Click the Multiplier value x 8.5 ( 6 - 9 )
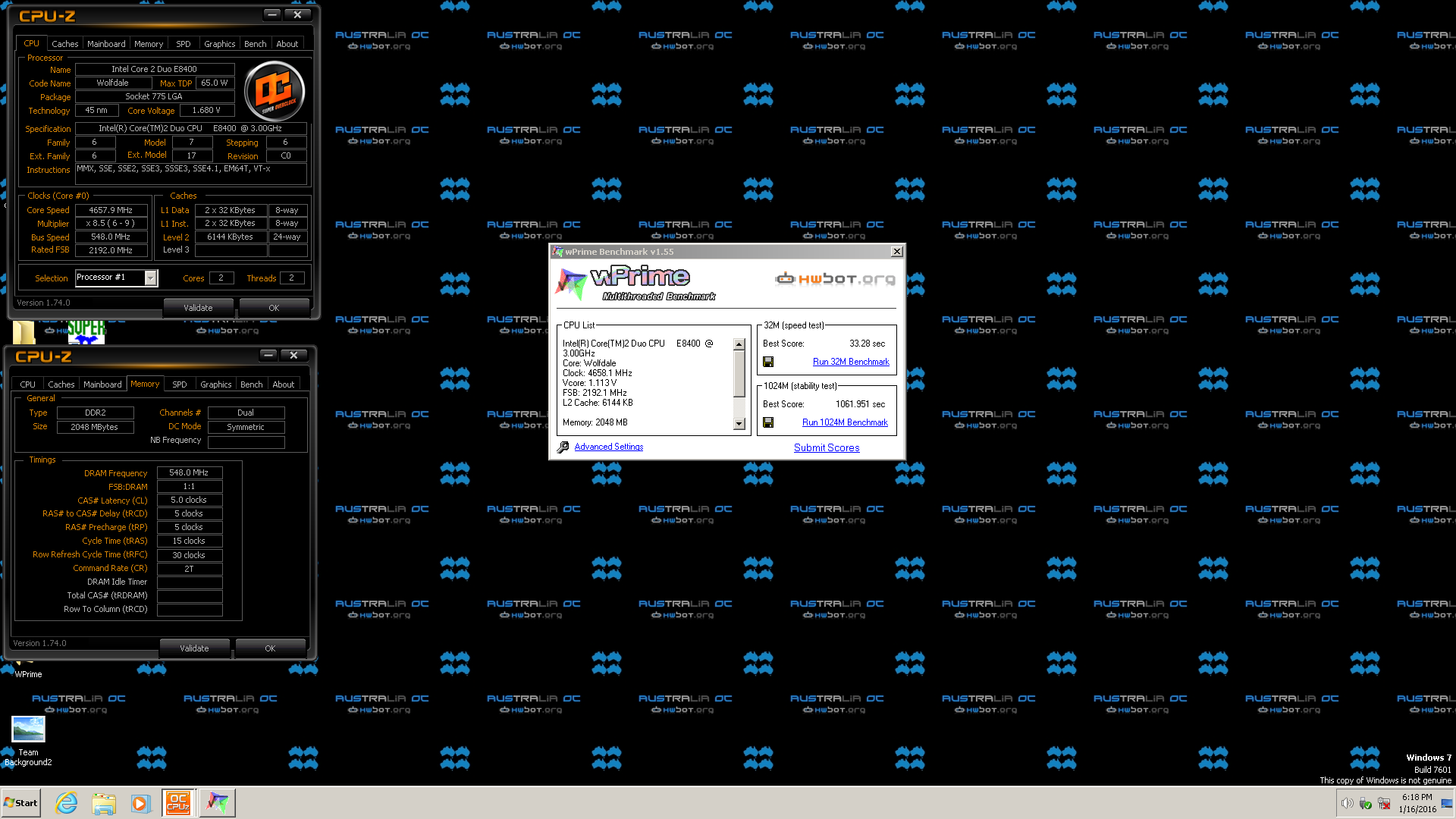The height and width of the screenshot is (819, 1456). (111, 224)
